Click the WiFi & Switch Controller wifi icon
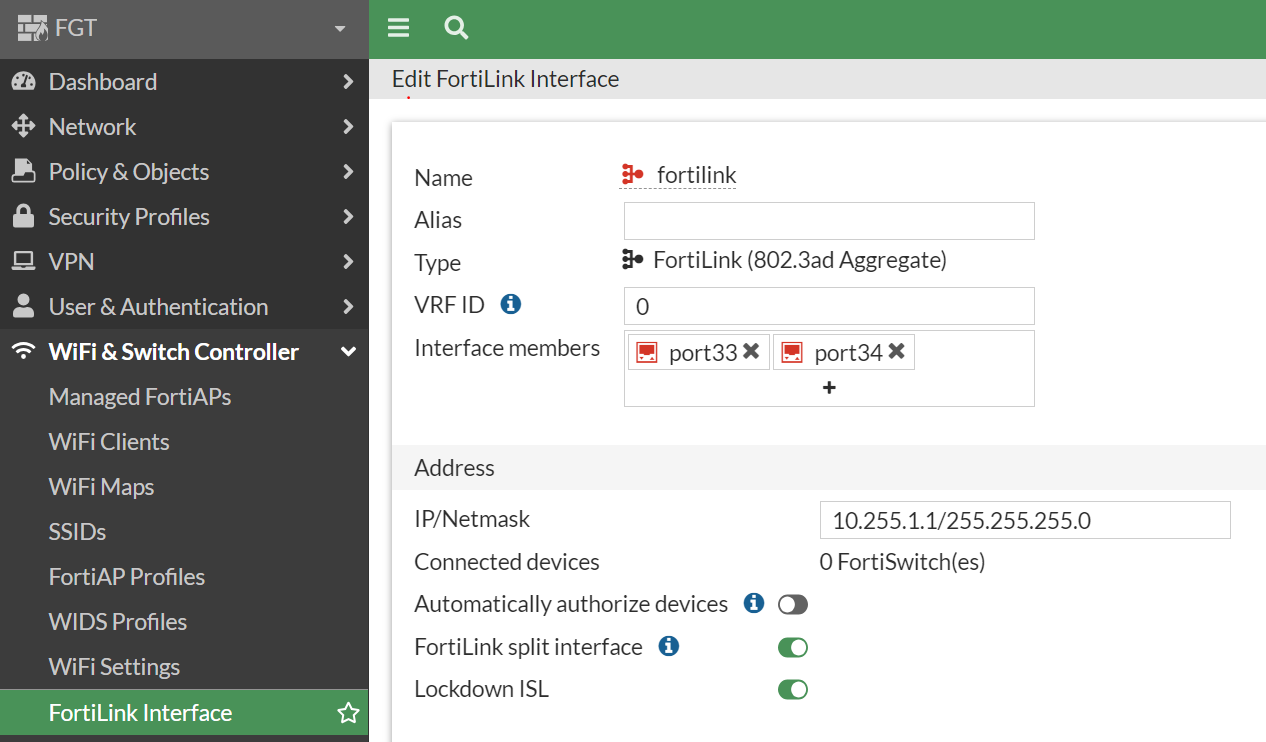 [x=23, y=352]
